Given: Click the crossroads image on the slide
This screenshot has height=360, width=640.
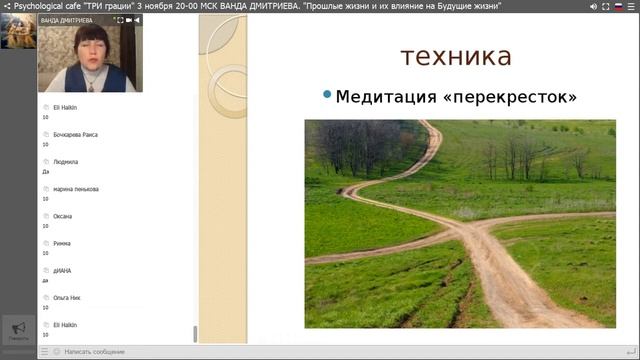Looking at the screenshot, I should (460, 224).
